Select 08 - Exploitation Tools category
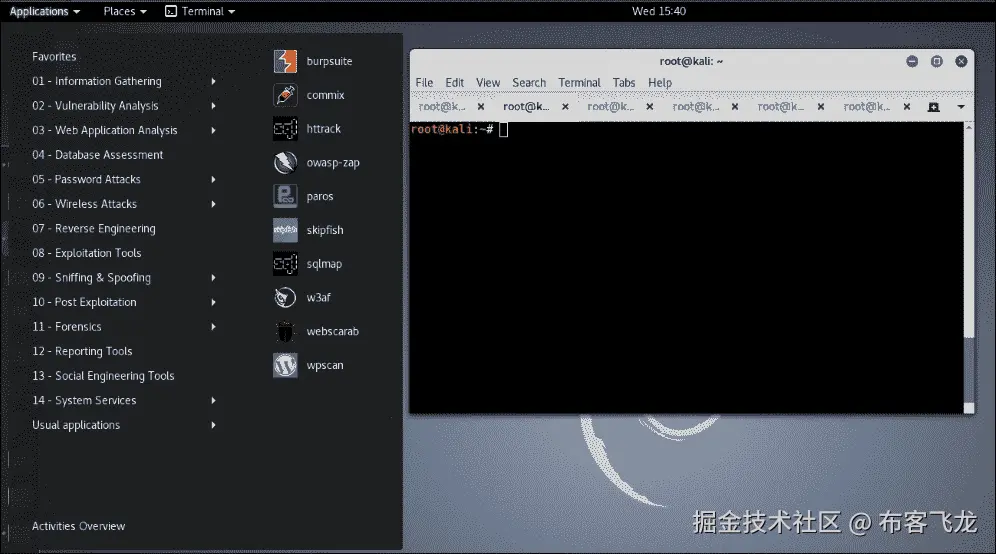The height and width of the screenshot is (554, 996). coord(87,253)
